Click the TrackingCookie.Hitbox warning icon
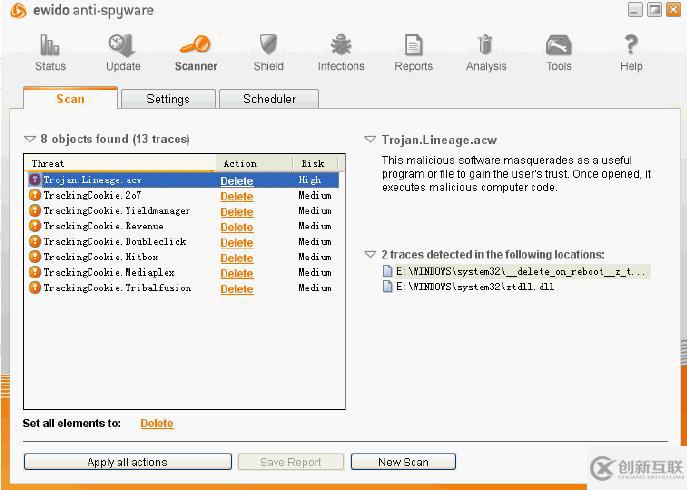 click(x=35, y=257)
